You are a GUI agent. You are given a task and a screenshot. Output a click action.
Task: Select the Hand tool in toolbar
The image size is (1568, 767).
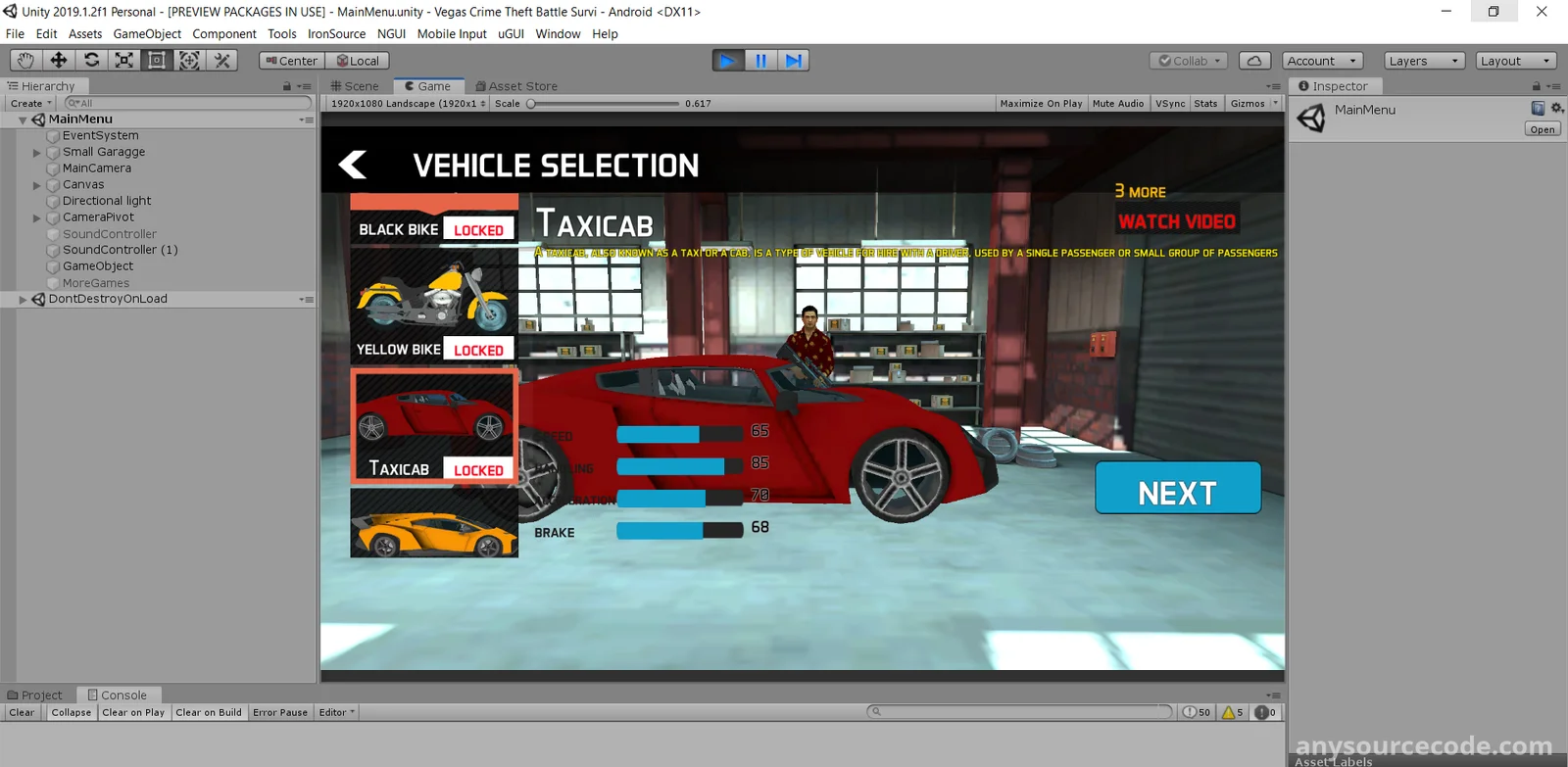[25, 61]
